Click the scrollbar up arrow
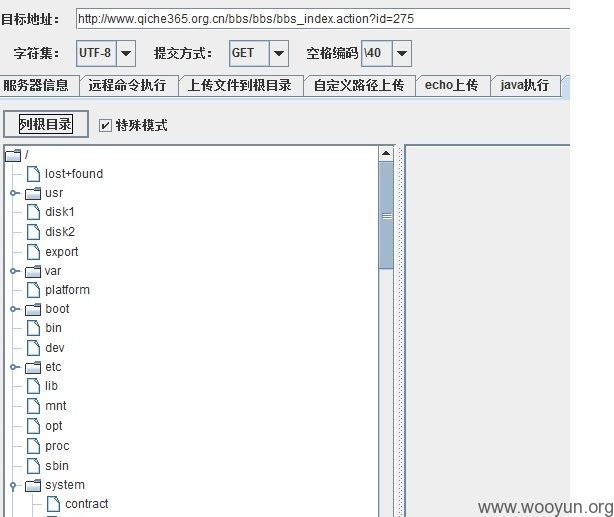Screen dimensions: 614x517 [x=386, y=153]
